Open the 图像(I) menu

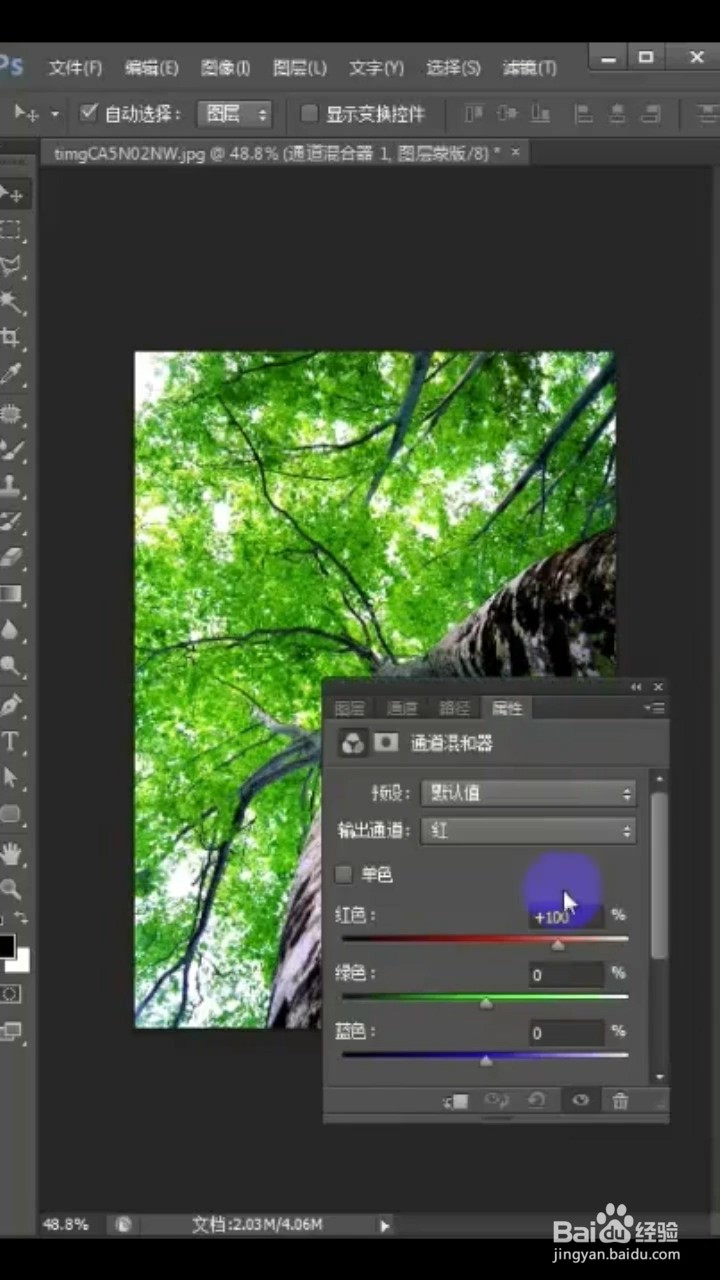226,68
